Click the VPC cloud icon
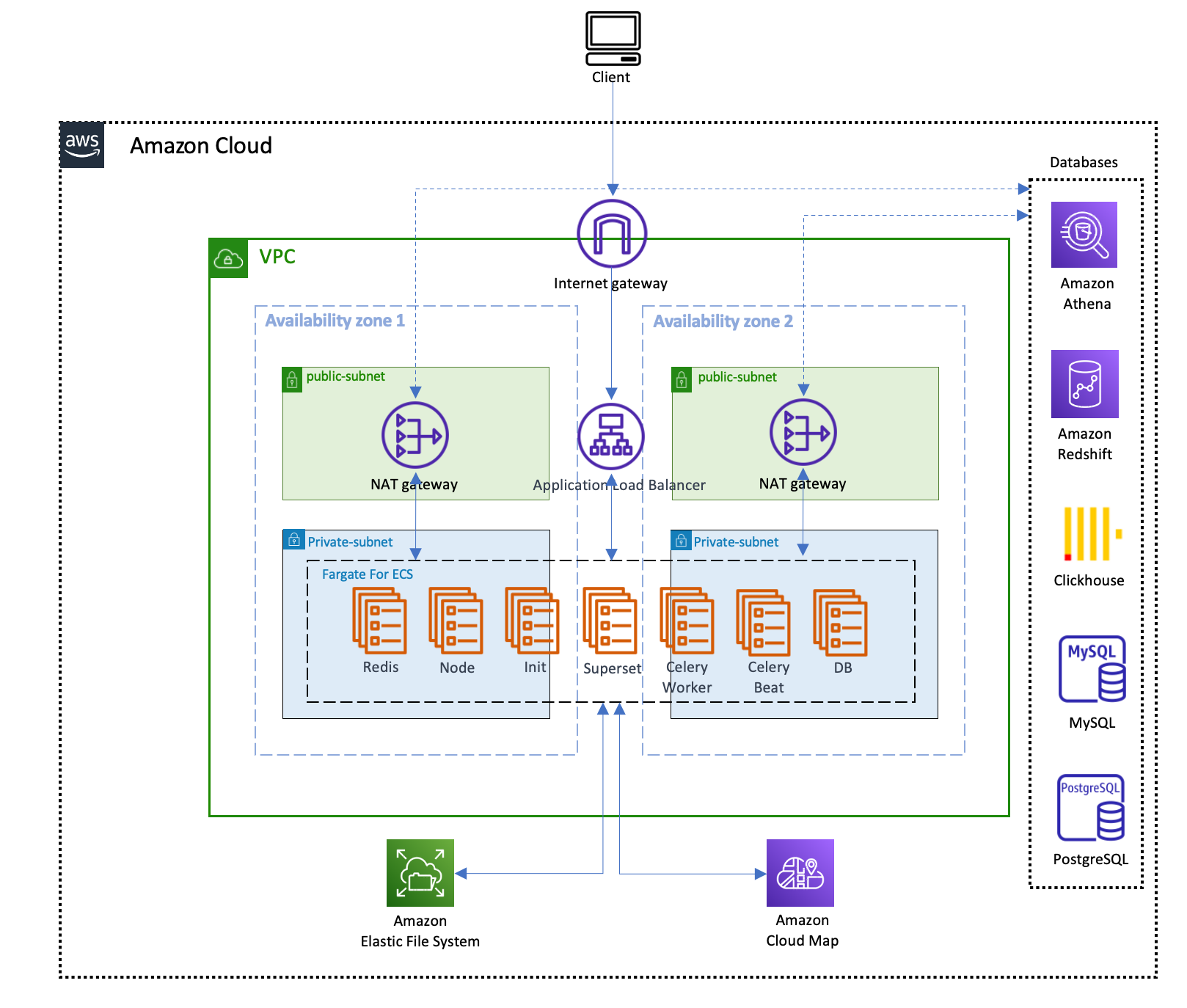Screen dimensions: 1187x1008 point(228,258)
